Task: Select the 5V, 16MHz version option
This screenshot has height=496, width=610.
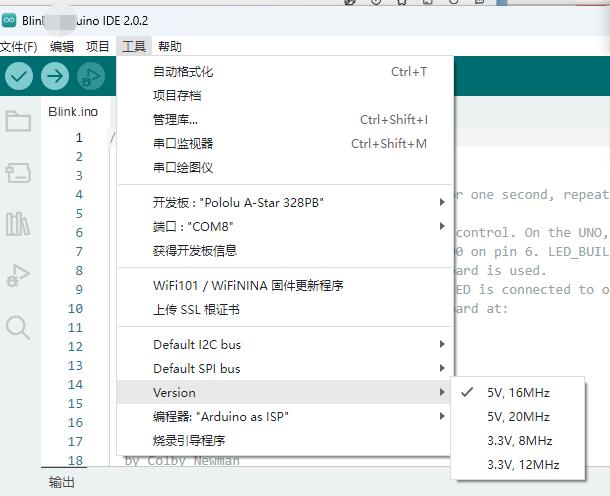Action: [x=518, y=393]
